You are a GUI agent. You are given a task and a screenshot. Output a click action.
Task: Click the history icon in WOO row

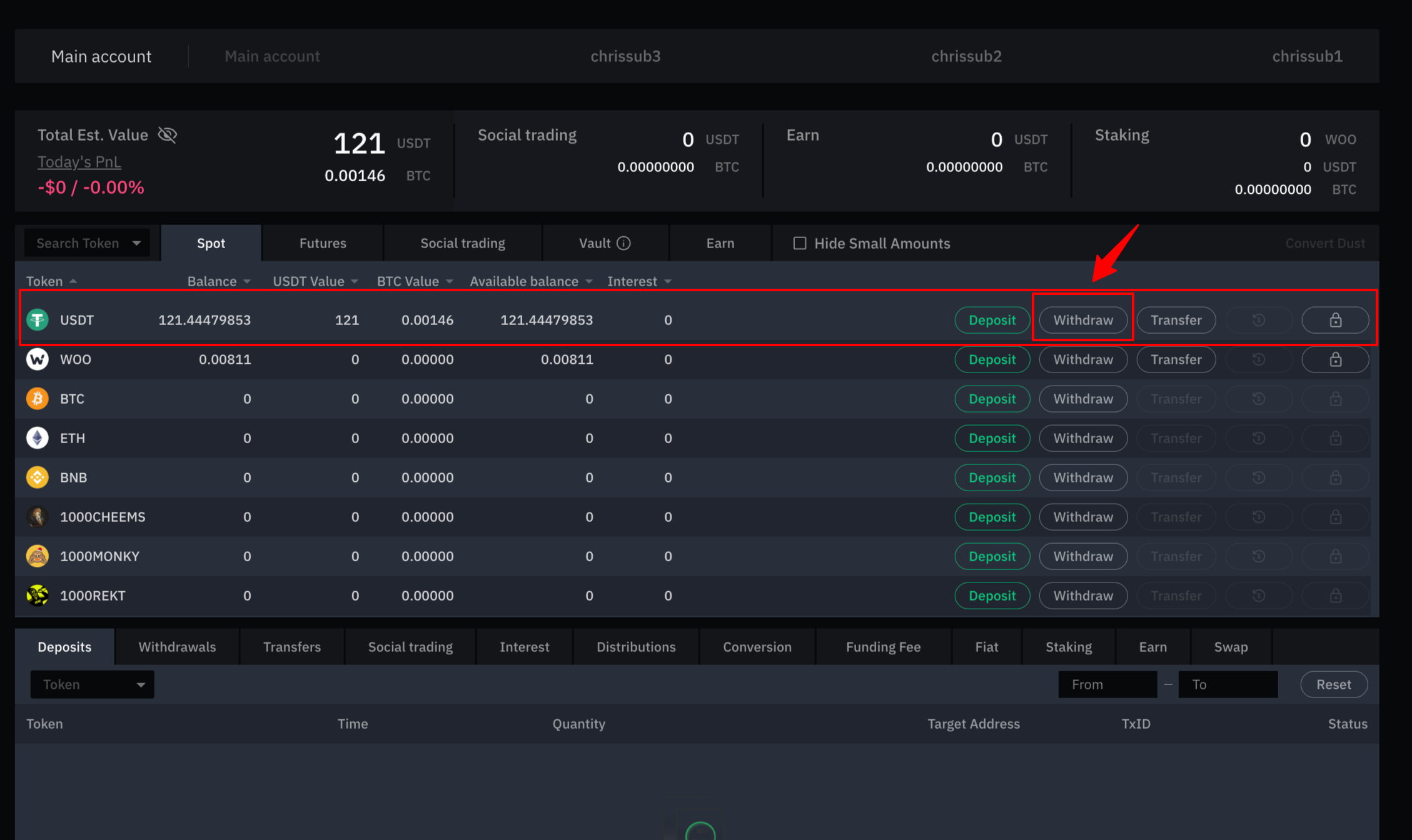(1259, 359)
